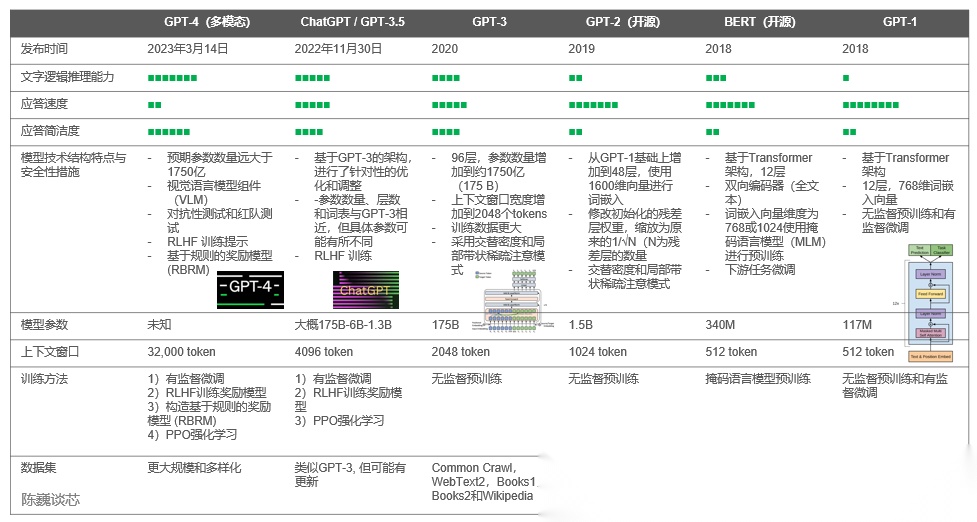Click GPT-4 step 1) 有监督微调
This screenshot has width=977, height=522.
click(186, 378)
